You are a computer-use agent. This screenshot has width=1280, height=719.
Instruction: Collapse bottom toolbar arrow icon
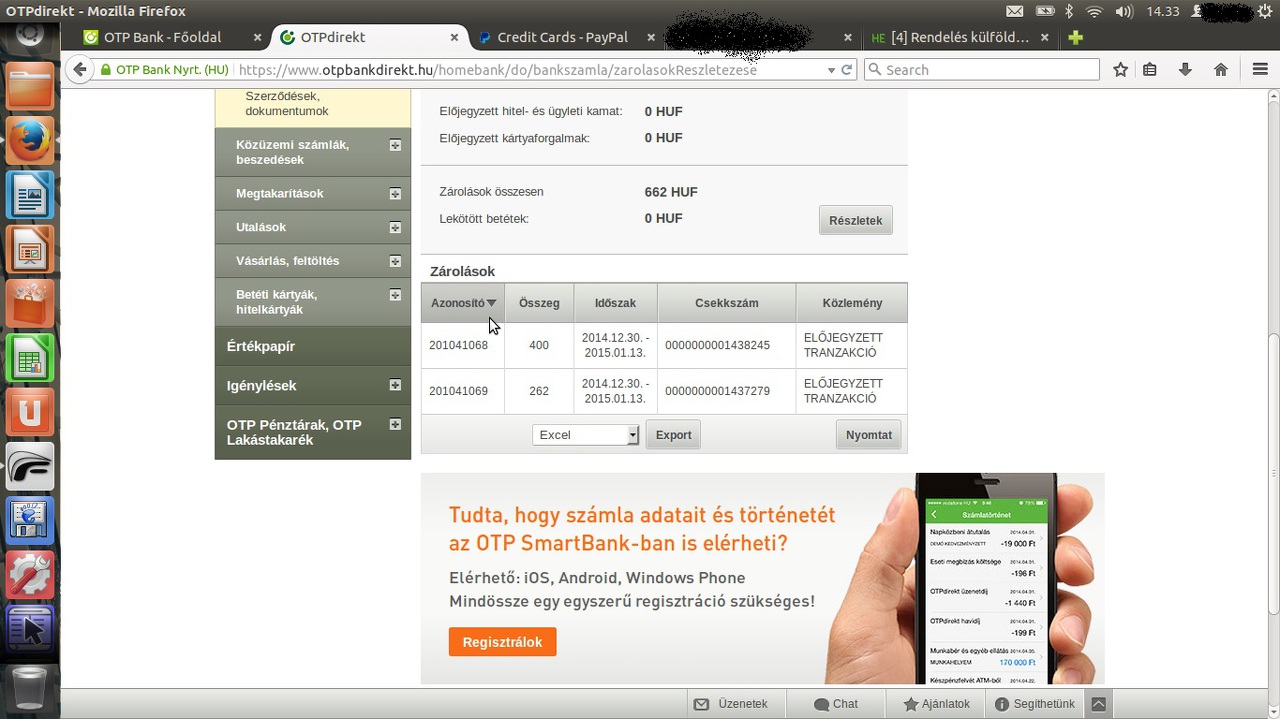tap(1098, 704)
